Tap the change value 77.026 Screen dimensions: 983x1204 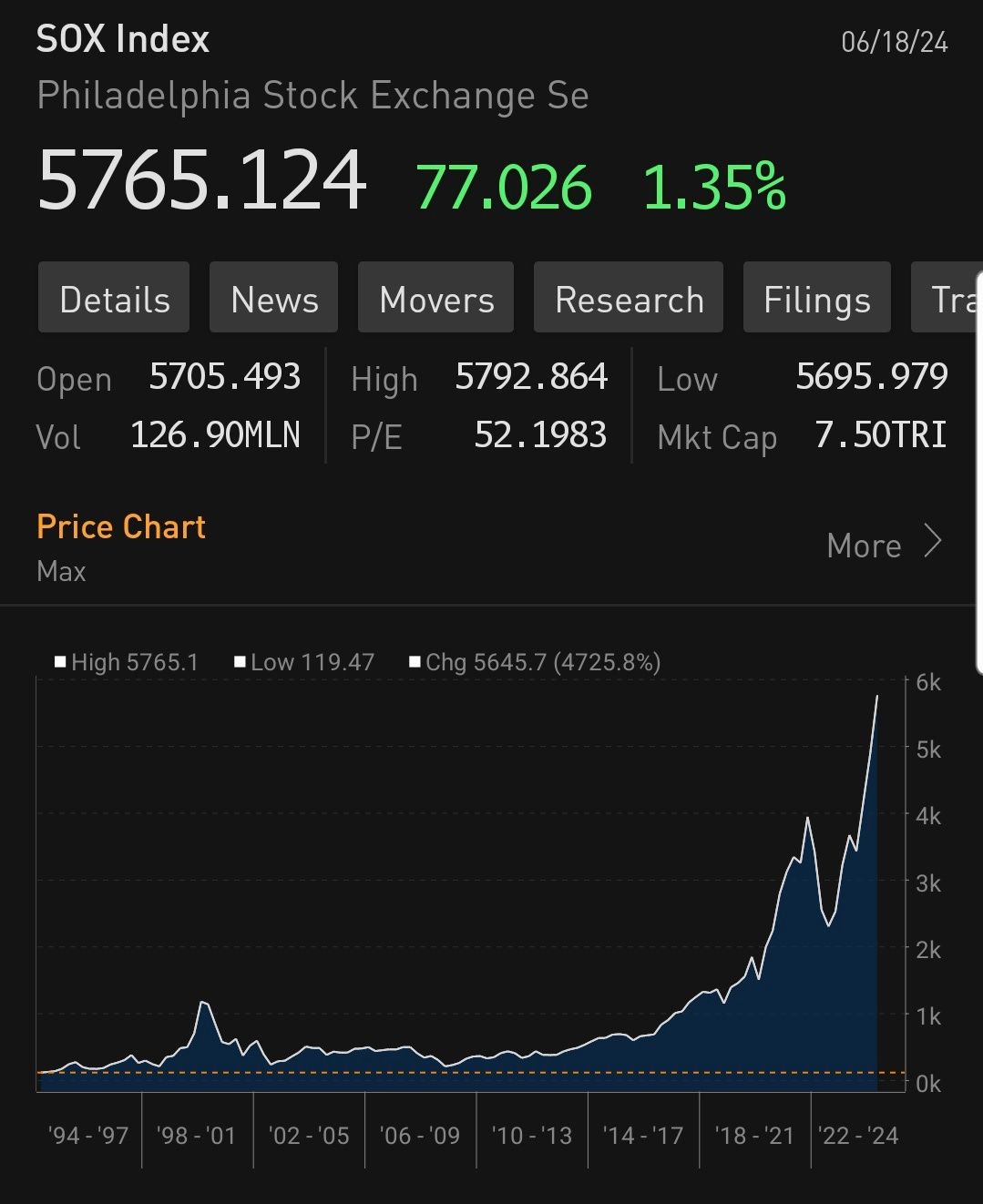505,188
